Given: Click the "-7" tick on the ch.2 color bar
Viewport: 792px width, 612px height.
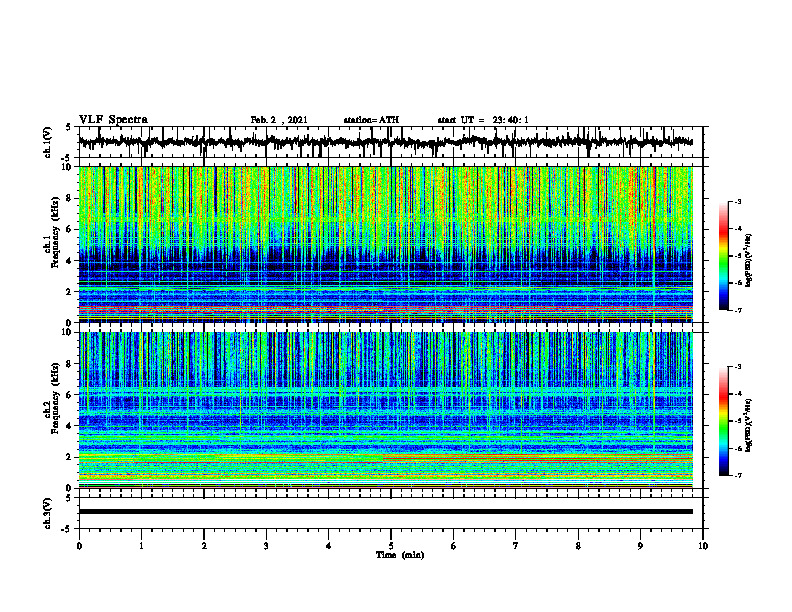Looking at the screenshot, I should 738,476.
